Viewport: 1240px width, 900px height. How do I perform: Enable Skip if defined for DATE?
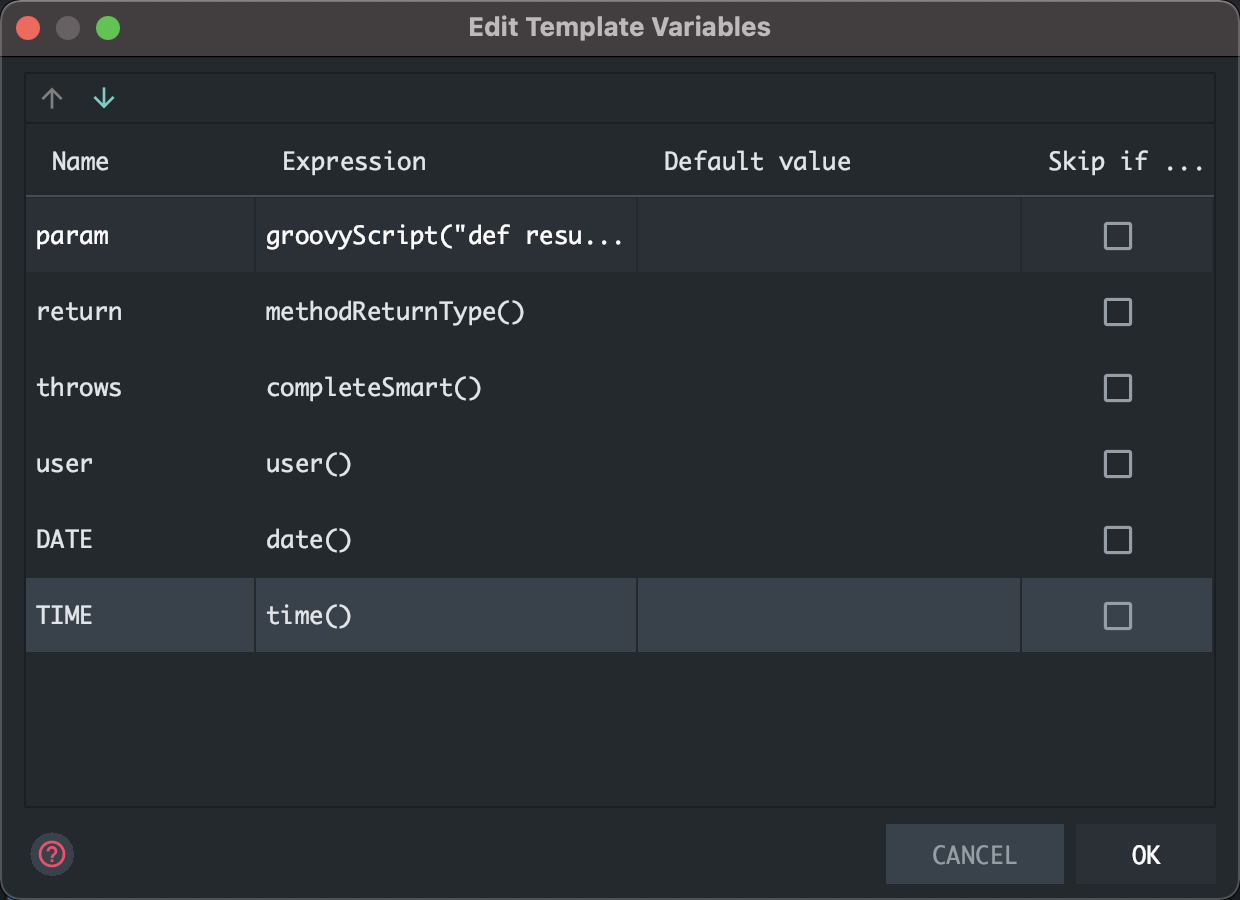[1117, 540]
